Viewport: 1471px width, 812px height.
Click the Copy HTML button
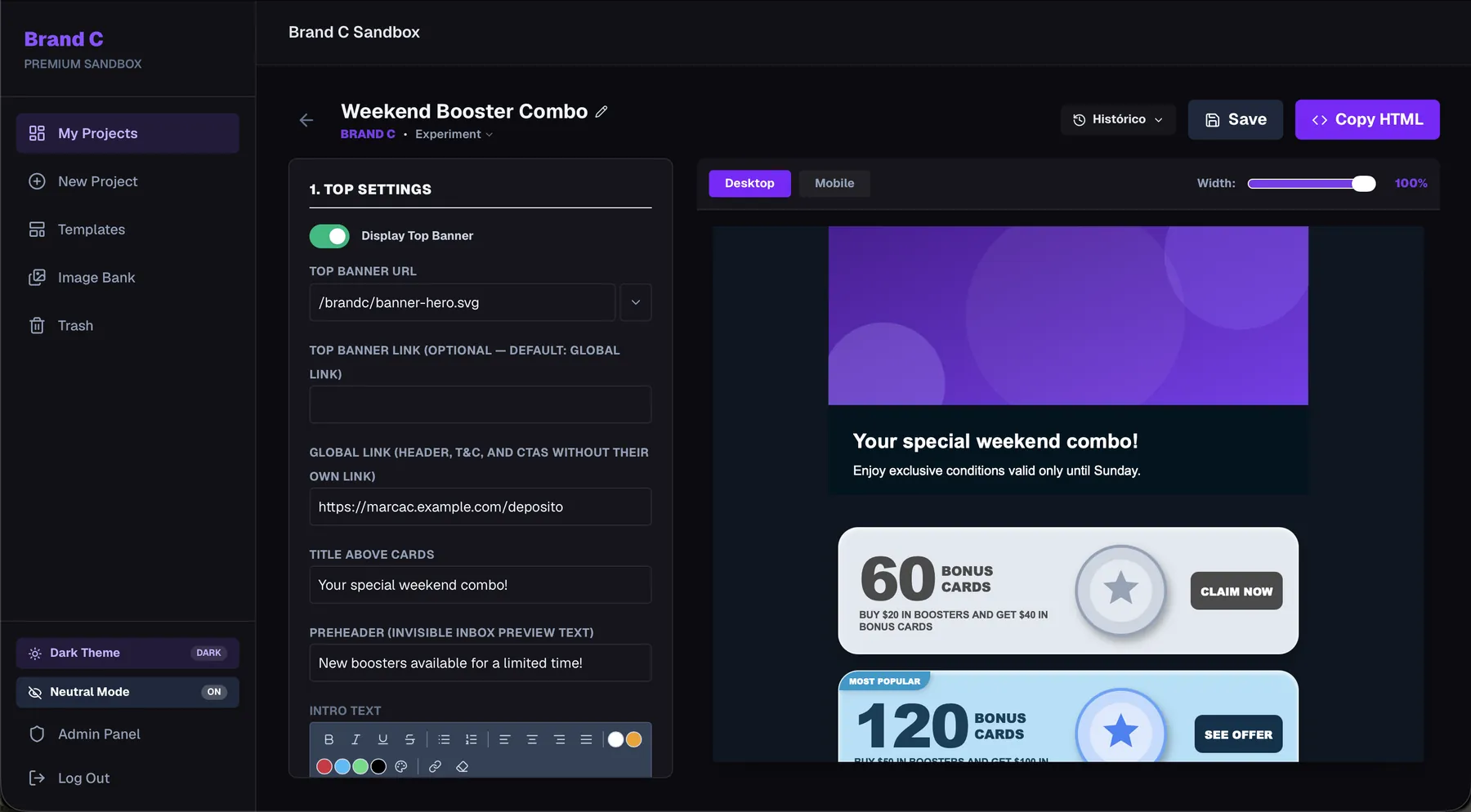pyautogui.click(x=1367, y=119)
